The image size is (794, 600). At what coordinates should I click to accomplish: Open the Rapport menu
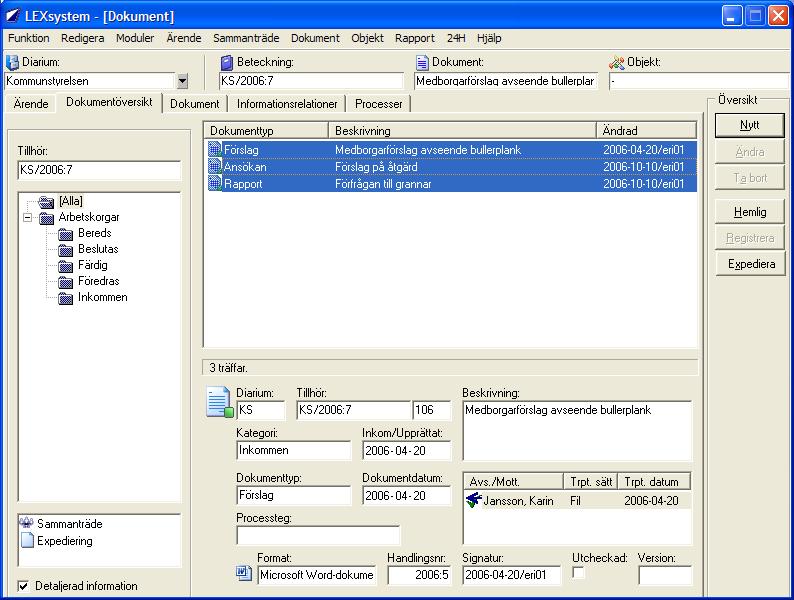tap(415, 38)
